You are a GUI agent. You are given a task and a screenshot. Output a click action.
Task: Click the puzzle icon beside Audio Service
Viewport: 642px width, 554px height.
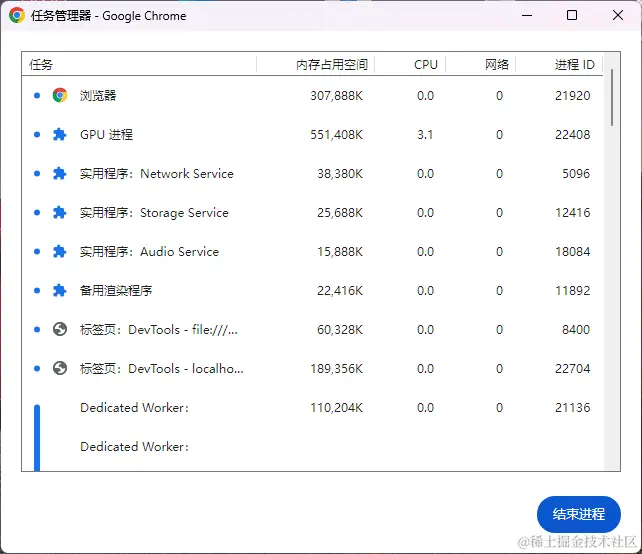tap(60, 251)
